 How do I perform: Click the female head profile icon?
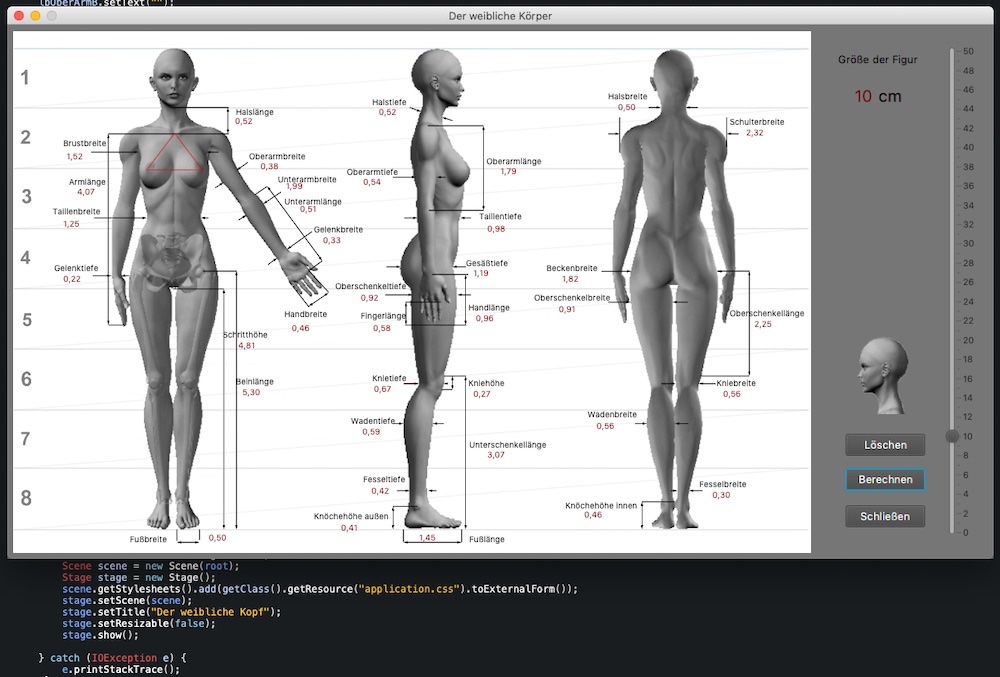coord(883,376)
